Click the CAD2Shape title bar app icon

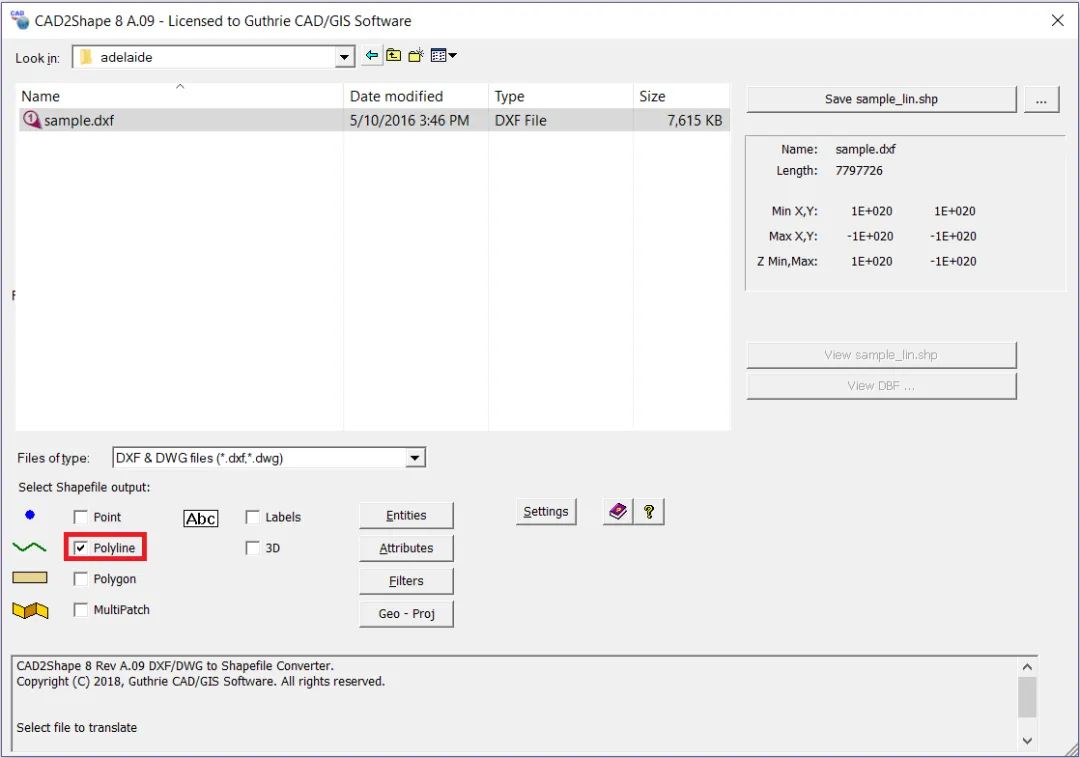click(x=19, y=20)
